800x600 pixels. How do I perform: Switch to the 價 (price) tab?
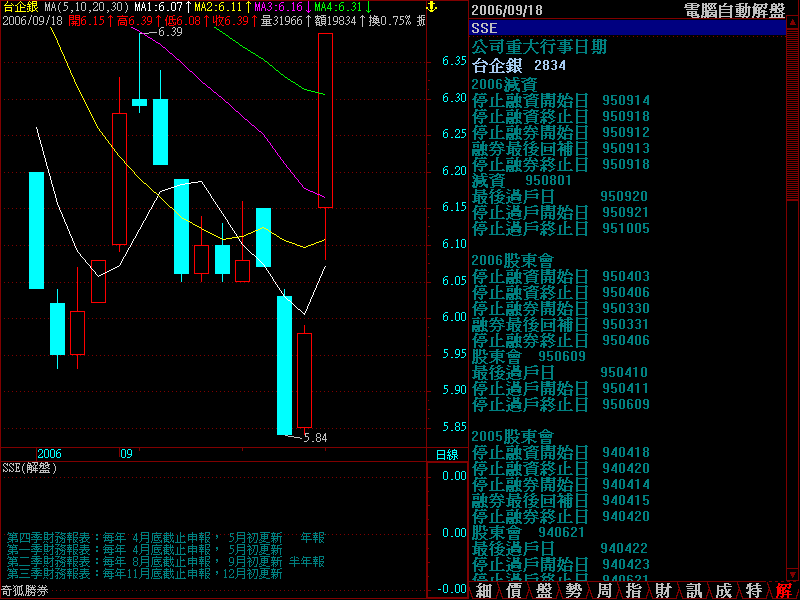pos(514,591)
